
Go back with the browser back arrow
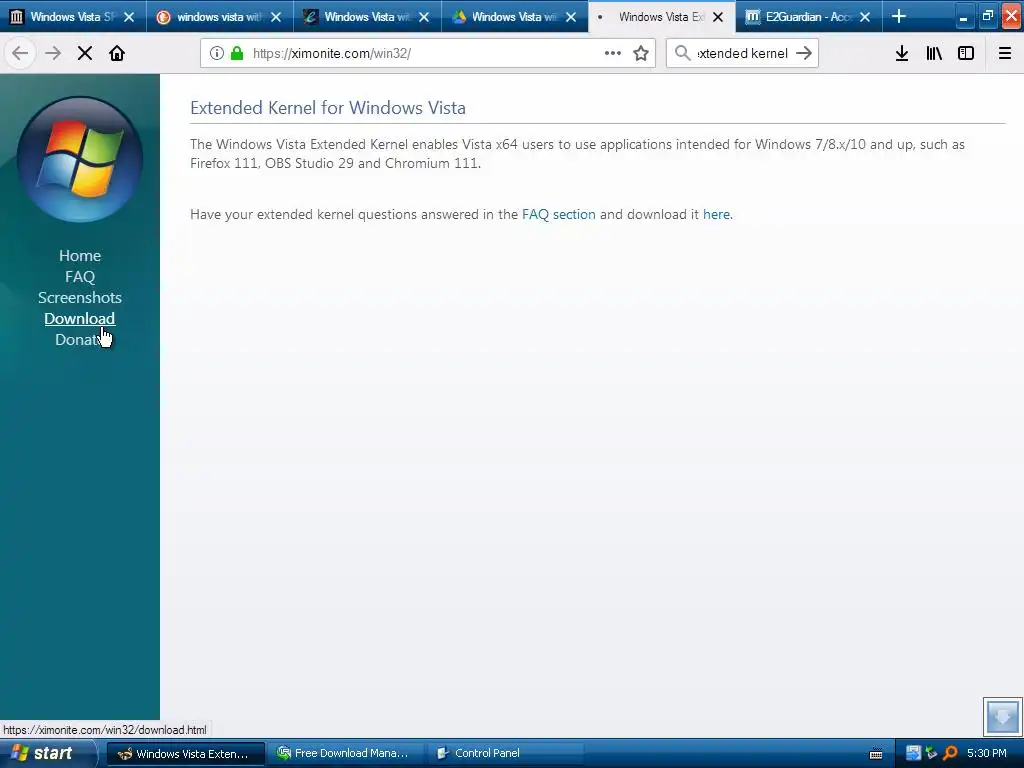[x=20, y=53]
